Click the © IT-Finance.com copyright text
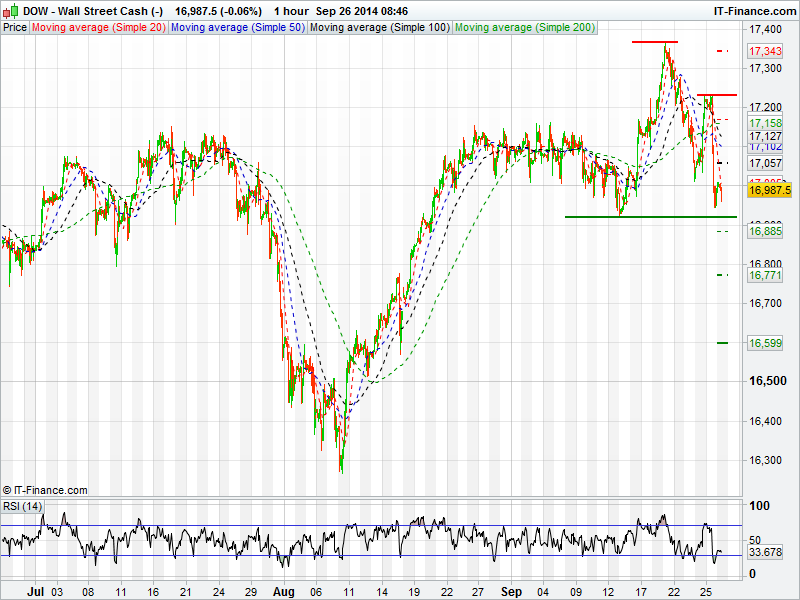800x600 pixels. tap(45, 490)
